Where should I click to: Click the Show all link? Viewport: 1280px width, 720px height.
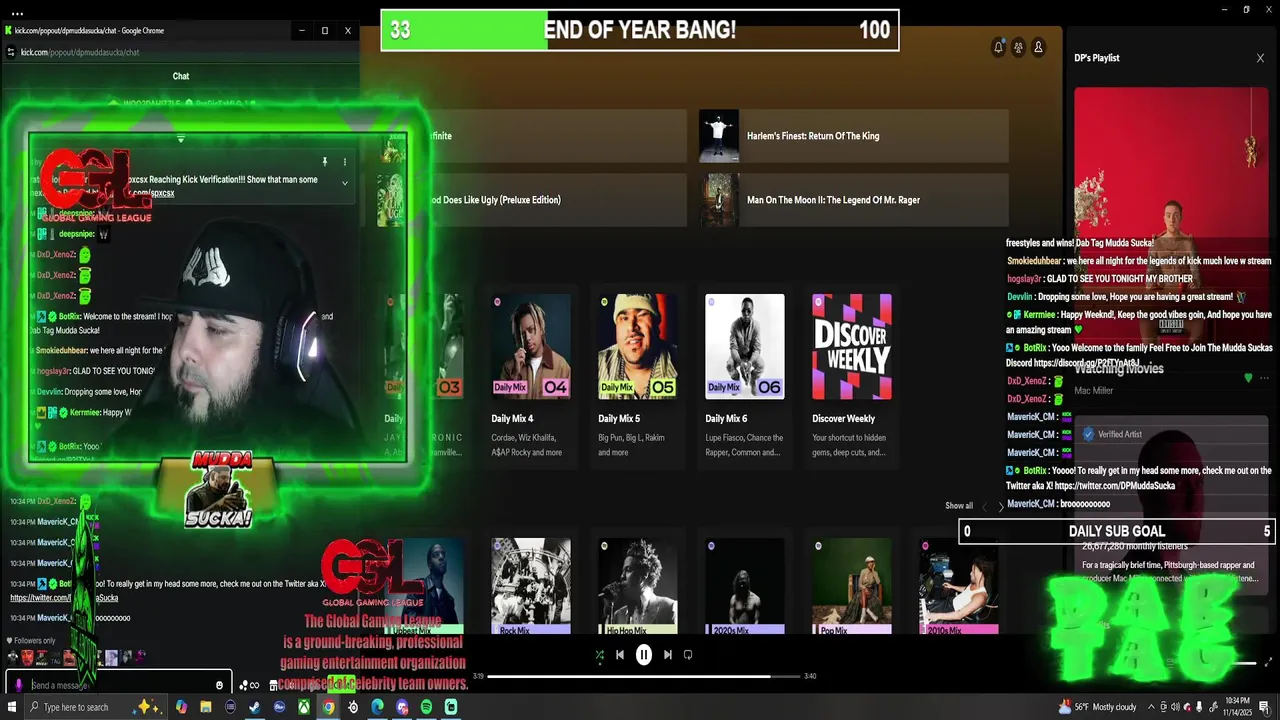[x=959, y=506]
